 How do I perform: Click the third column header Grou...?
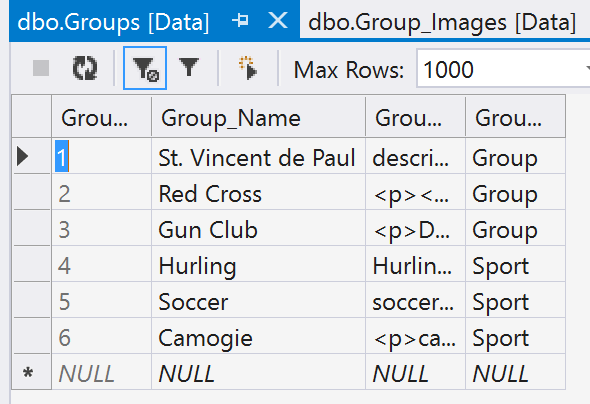(415, 118)
